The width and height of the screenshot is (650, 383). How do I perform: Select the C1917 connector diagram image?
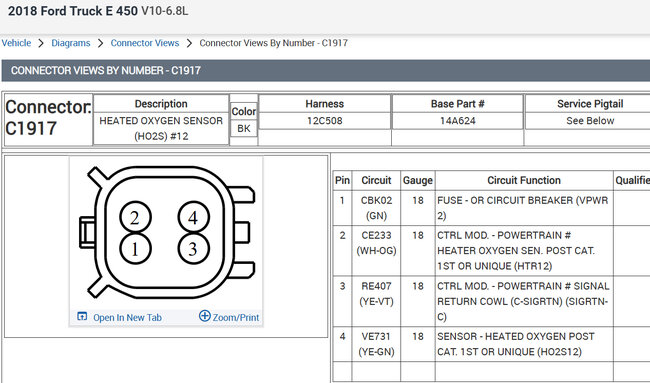tap(167, 233)
